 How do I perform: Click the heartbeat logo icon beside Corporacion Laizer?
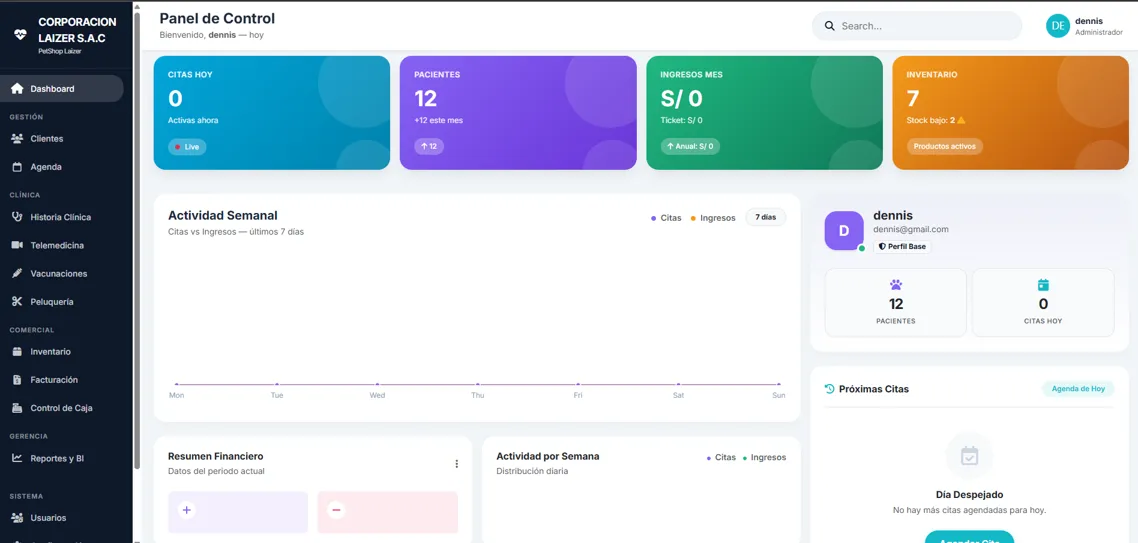click(x=20, y=34)
